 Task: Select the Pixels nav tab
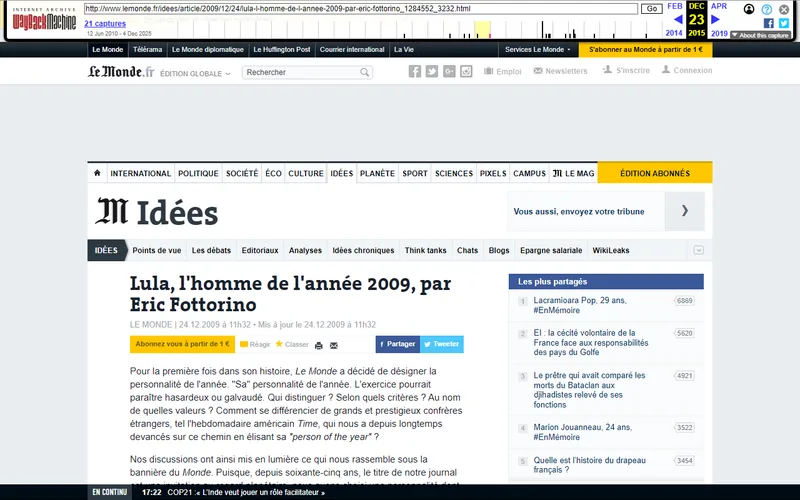pos(493,173)
